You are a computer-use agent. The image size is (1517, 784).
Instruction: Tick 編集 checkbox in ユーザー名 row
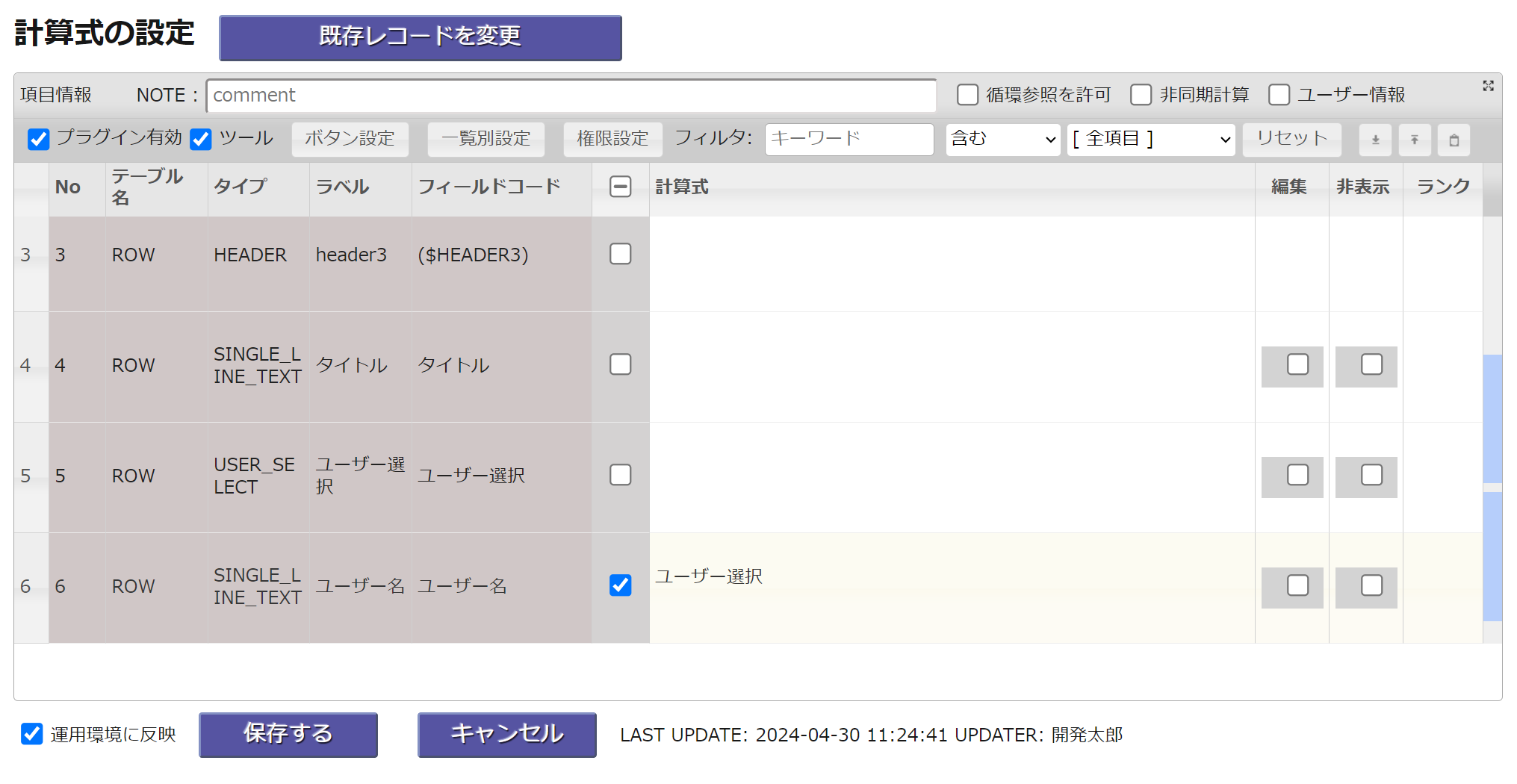[1298, 585]
